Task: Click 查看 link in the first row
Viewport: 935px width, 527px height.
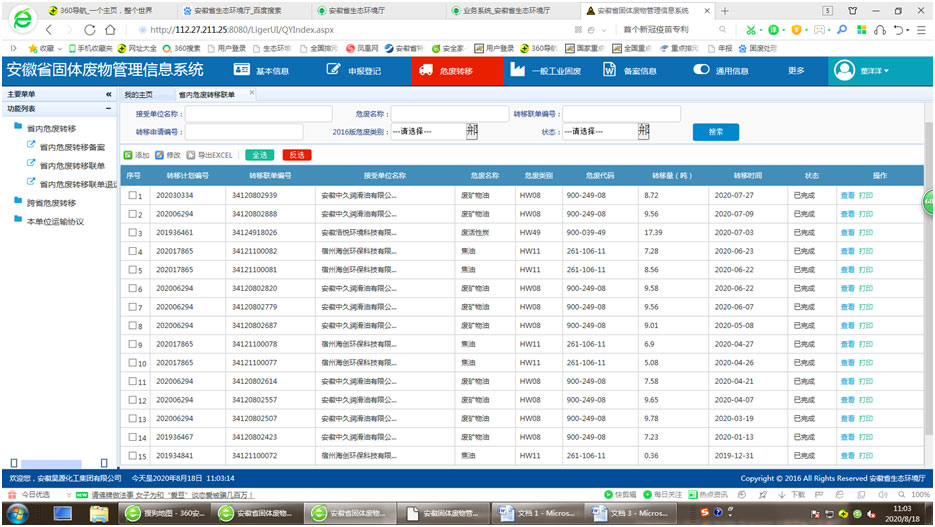Action: (847, 196)
